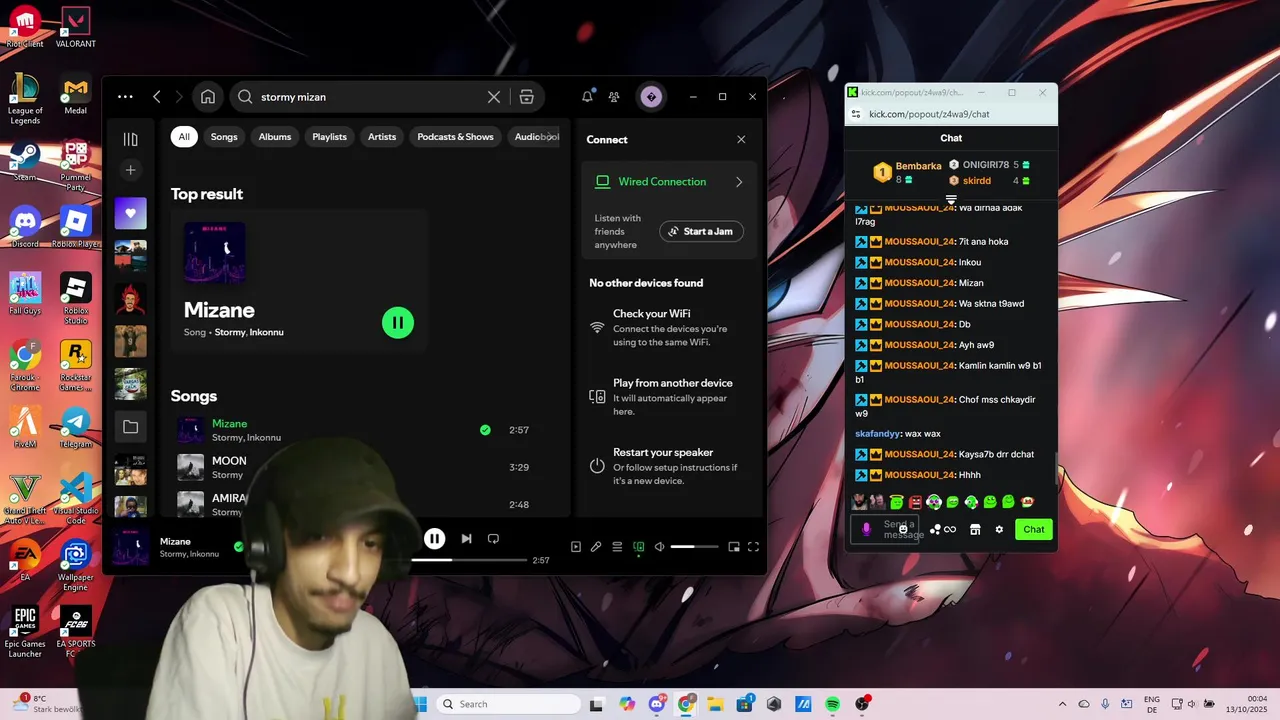
Task: Seek within the song progress bar
Action: pos(469,560)
